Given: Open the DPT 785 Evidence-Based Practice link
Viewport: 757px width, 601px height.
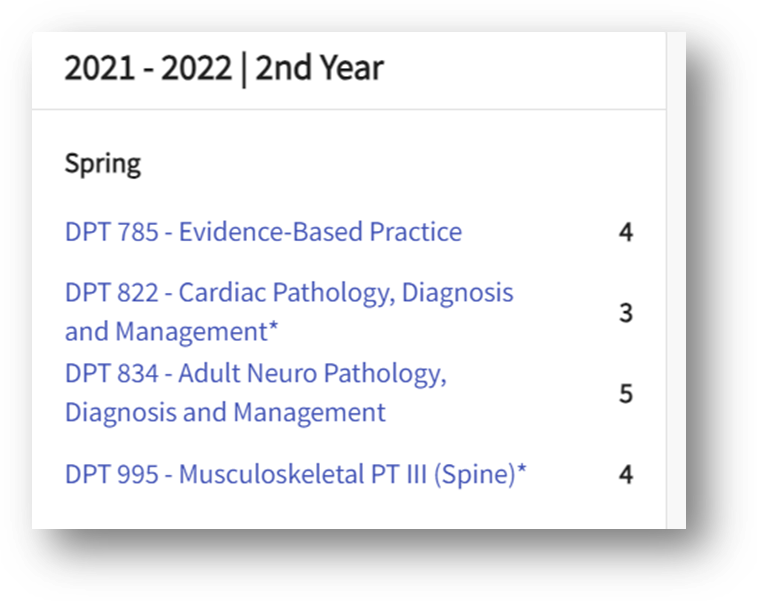Looking at the screenshot, I should pos(263,232).
